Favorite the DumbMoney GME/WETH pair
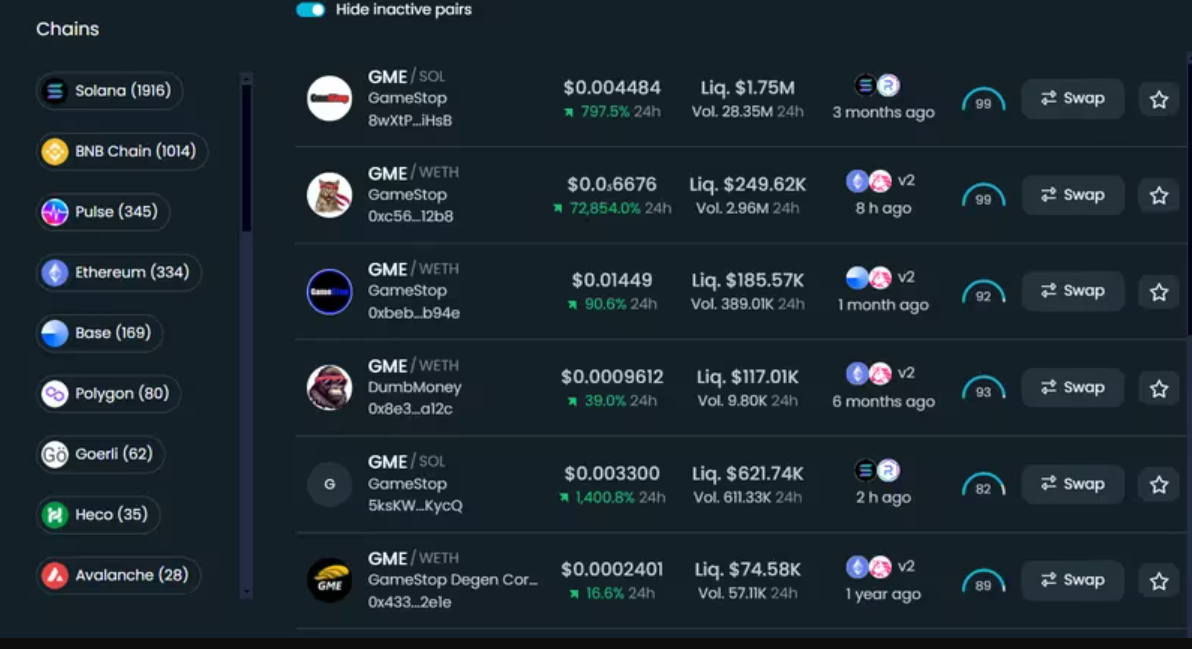 click(1159, 388)
